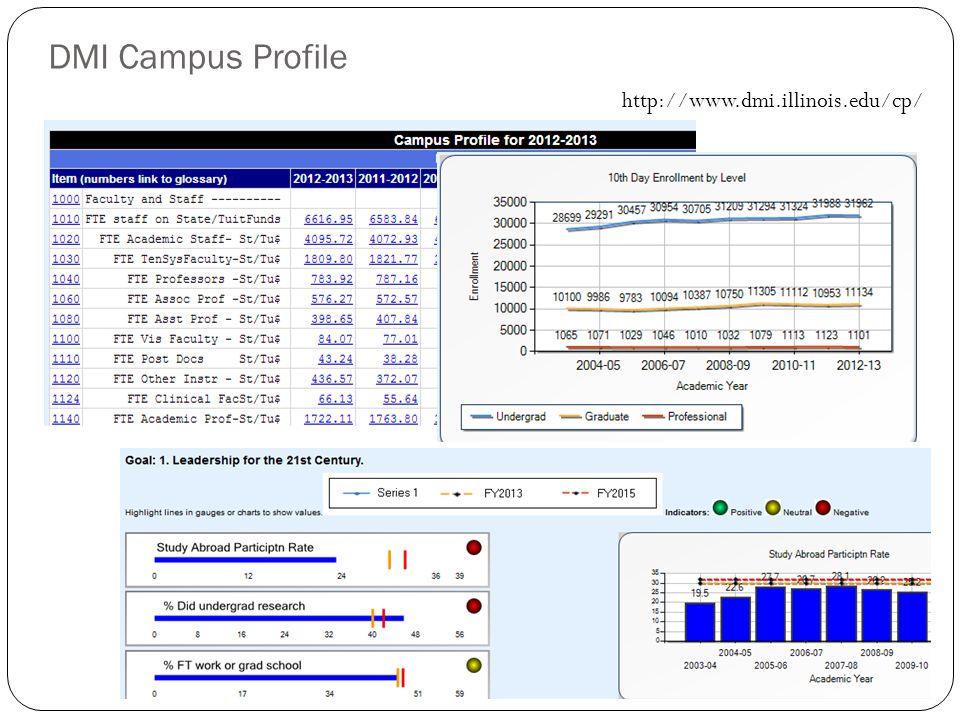This screenshot has height=720, width=960.
Task: Click the undergrad 28699 data label
Action: point(566,217)
